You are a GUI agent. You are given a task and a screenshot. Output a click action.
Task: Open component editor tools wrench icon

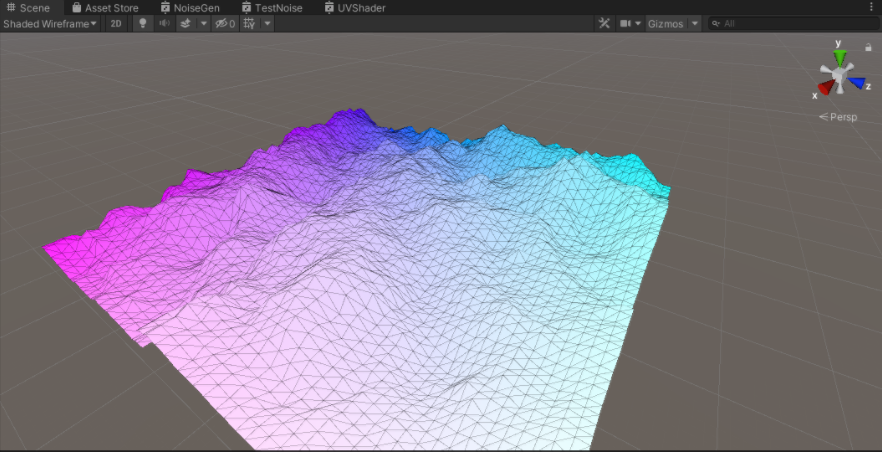coord(604,23)
